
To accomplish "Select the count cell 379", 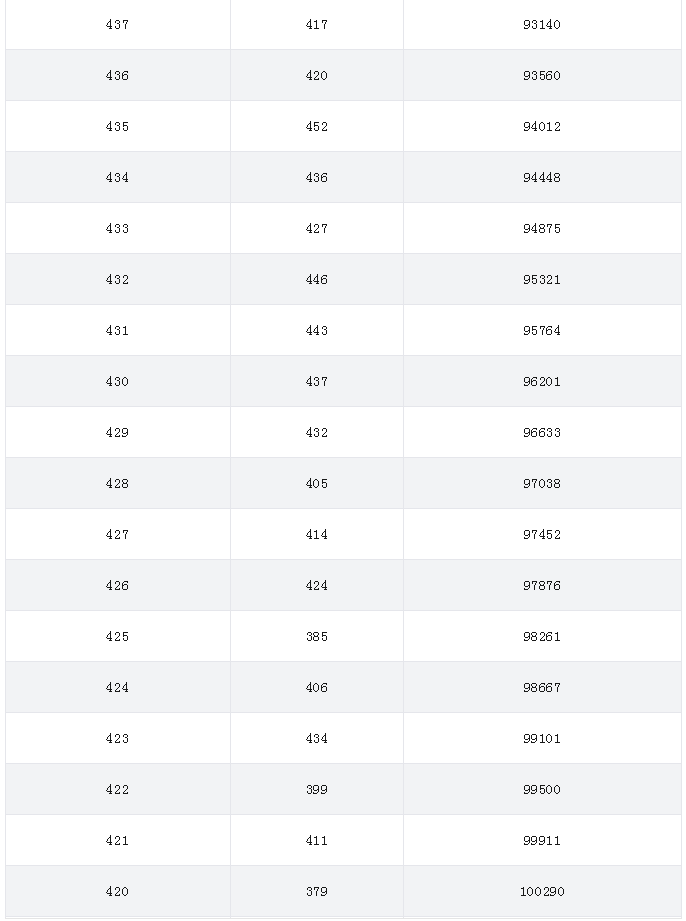I will point(317,892).
